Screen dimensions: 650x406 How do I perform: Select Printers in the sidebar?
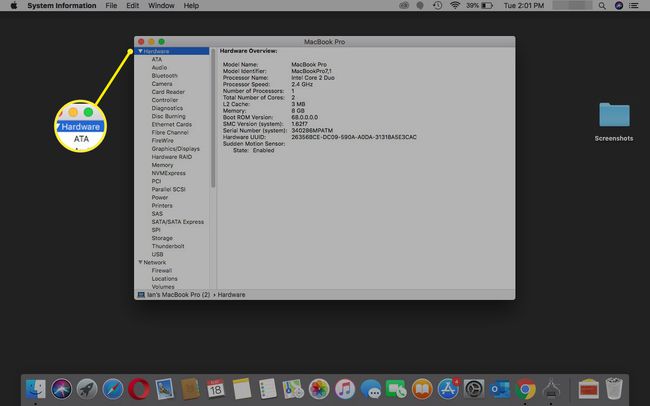tap(162, 205)
